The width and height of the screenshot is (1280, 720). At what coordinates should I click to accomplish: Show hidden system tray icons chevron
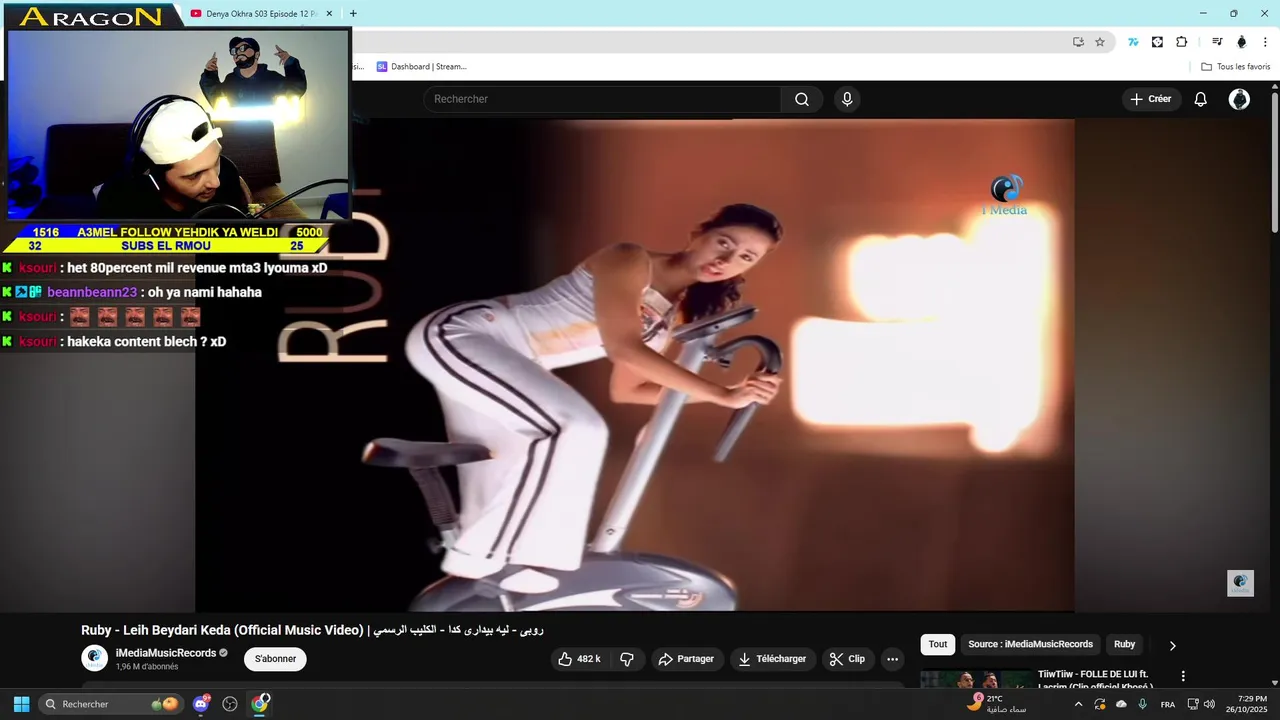coord(1078,704)
